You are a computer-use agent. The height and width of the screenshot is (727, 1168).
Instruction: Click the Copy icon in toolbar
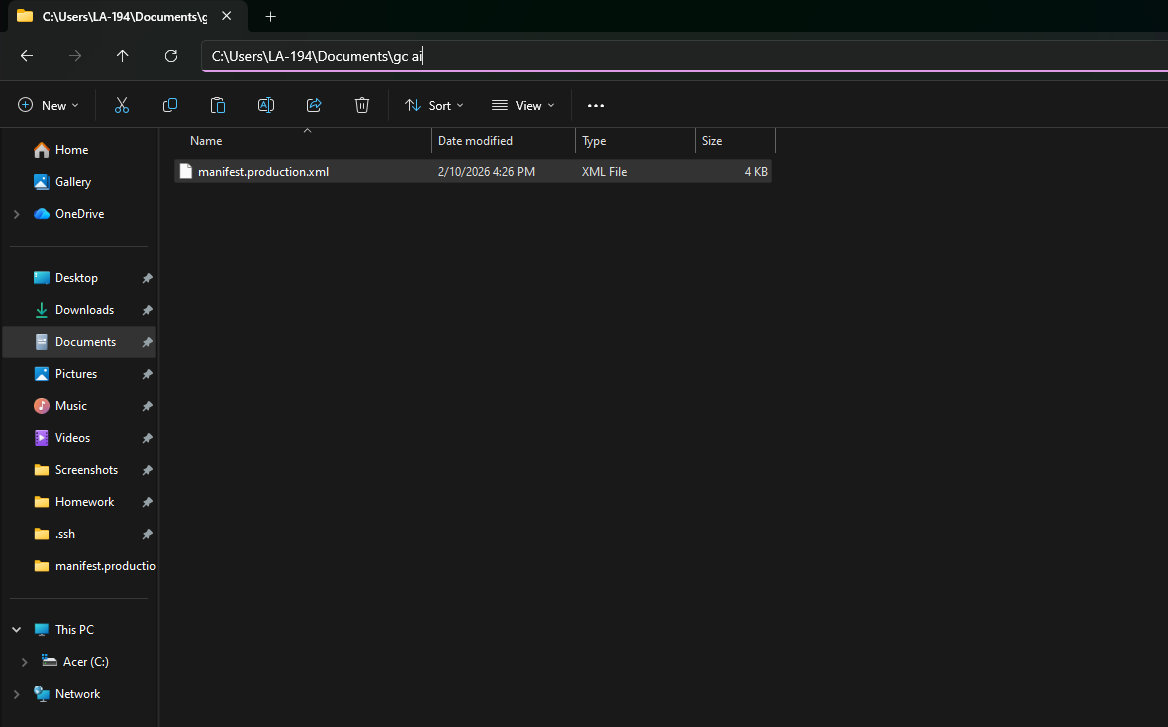(170, 105)
